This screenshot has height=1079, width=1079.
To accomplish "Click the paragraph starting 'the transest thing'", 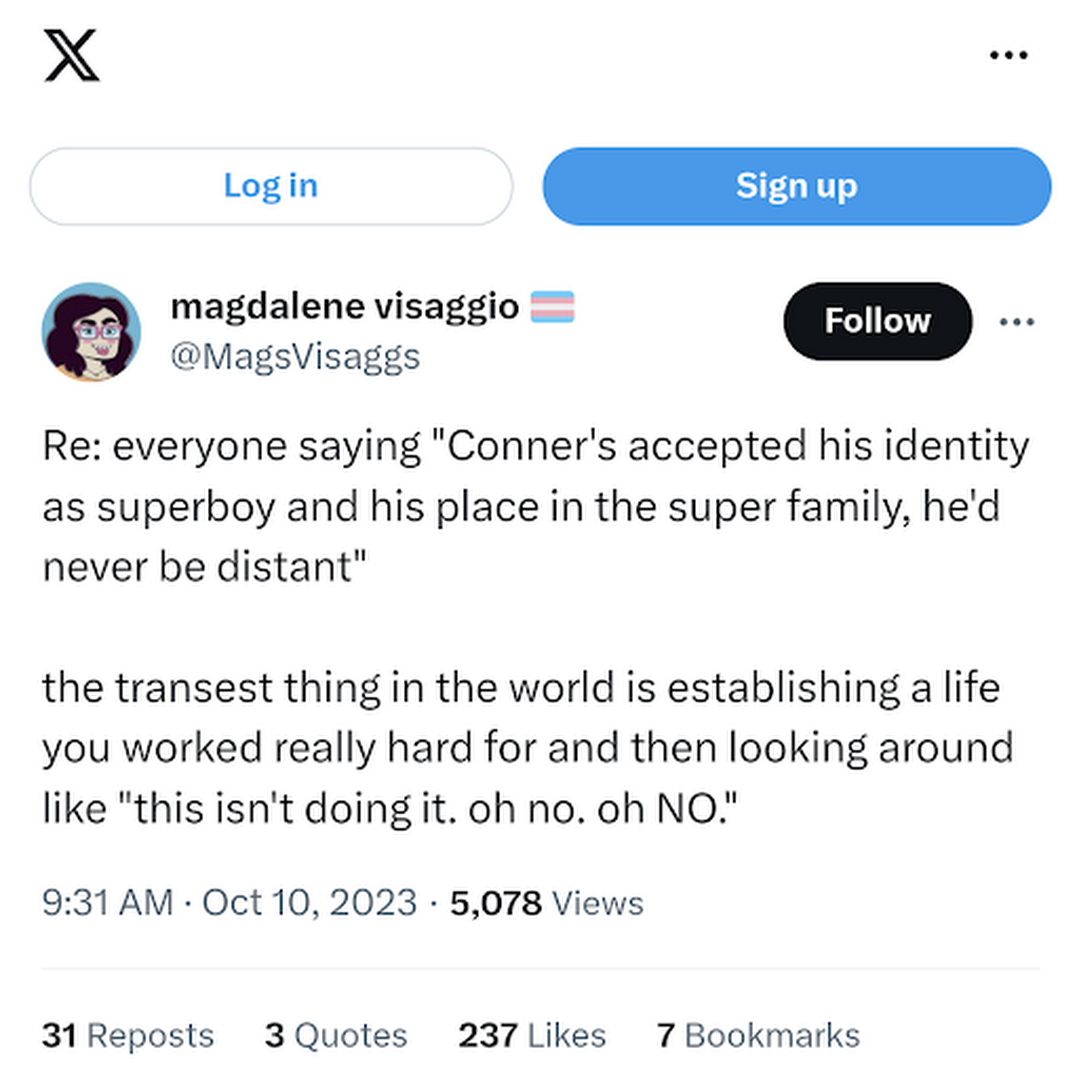I will click(528, 747).
